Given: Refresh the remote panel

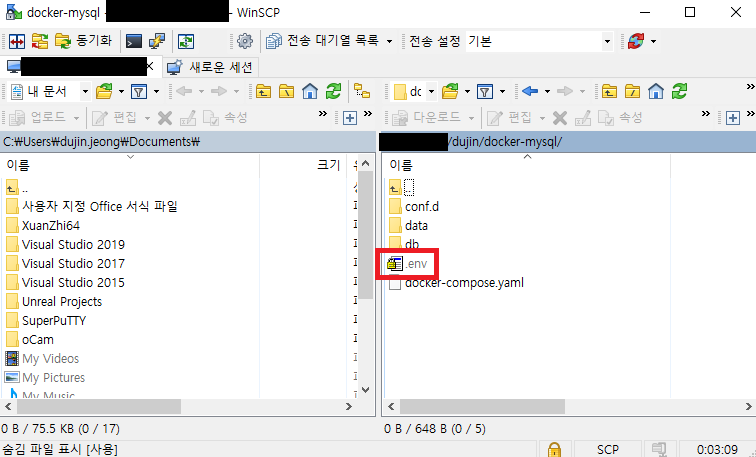Looking at the screenshot, I should [x=679, y=91].
